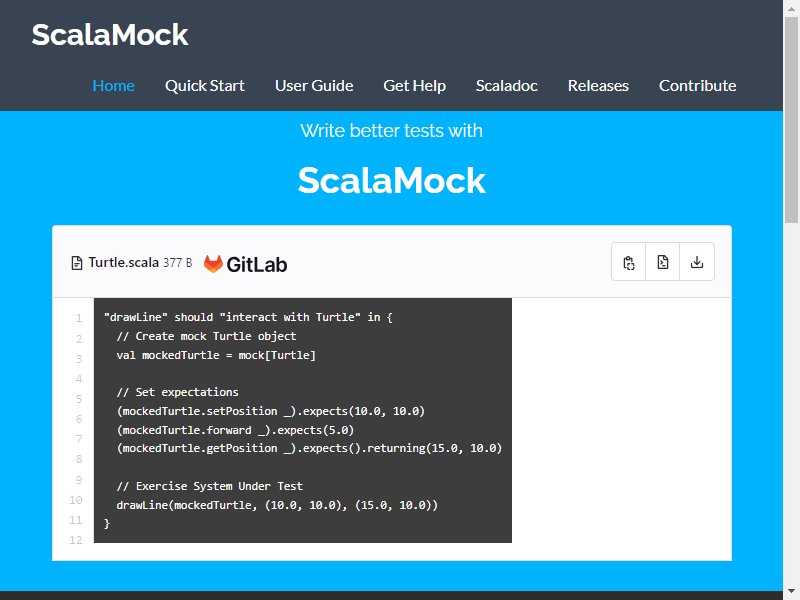This screenshot has width=800, height=600.
Task: Open raw file view icon
Action: (662, 262)
